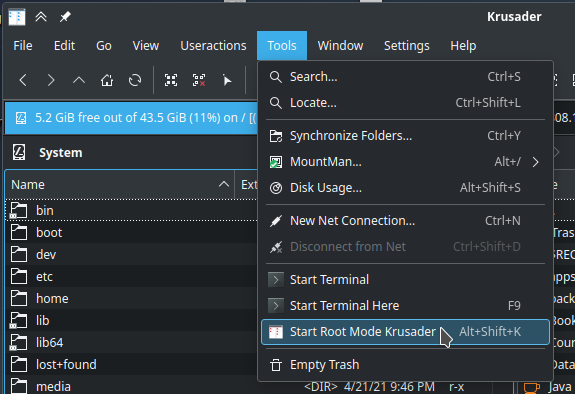Click the unselect all toolbar icon
This screenshot has height=394, width=575.
[199, 80]
